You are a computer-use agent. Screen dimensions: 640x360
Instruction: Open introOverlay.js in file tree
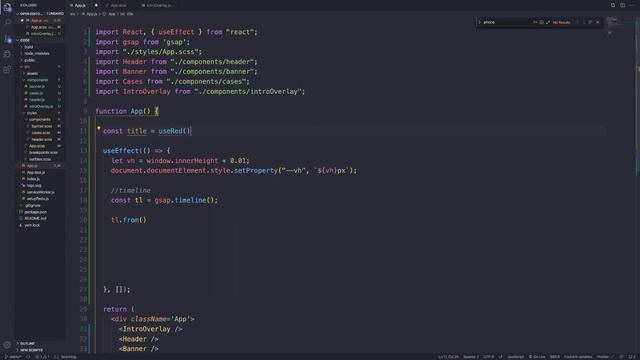(x=40, y=106)
